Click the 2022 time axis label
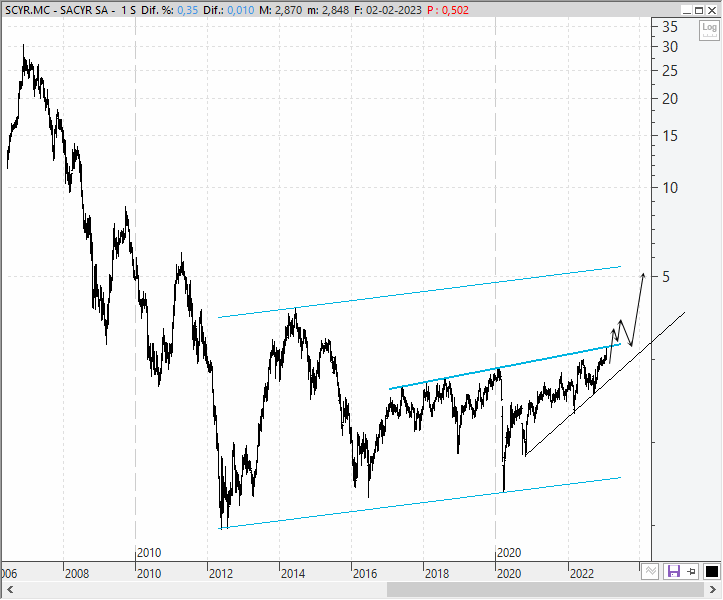Viewport: 723px width, 600px height. click(x=581, y=574)
